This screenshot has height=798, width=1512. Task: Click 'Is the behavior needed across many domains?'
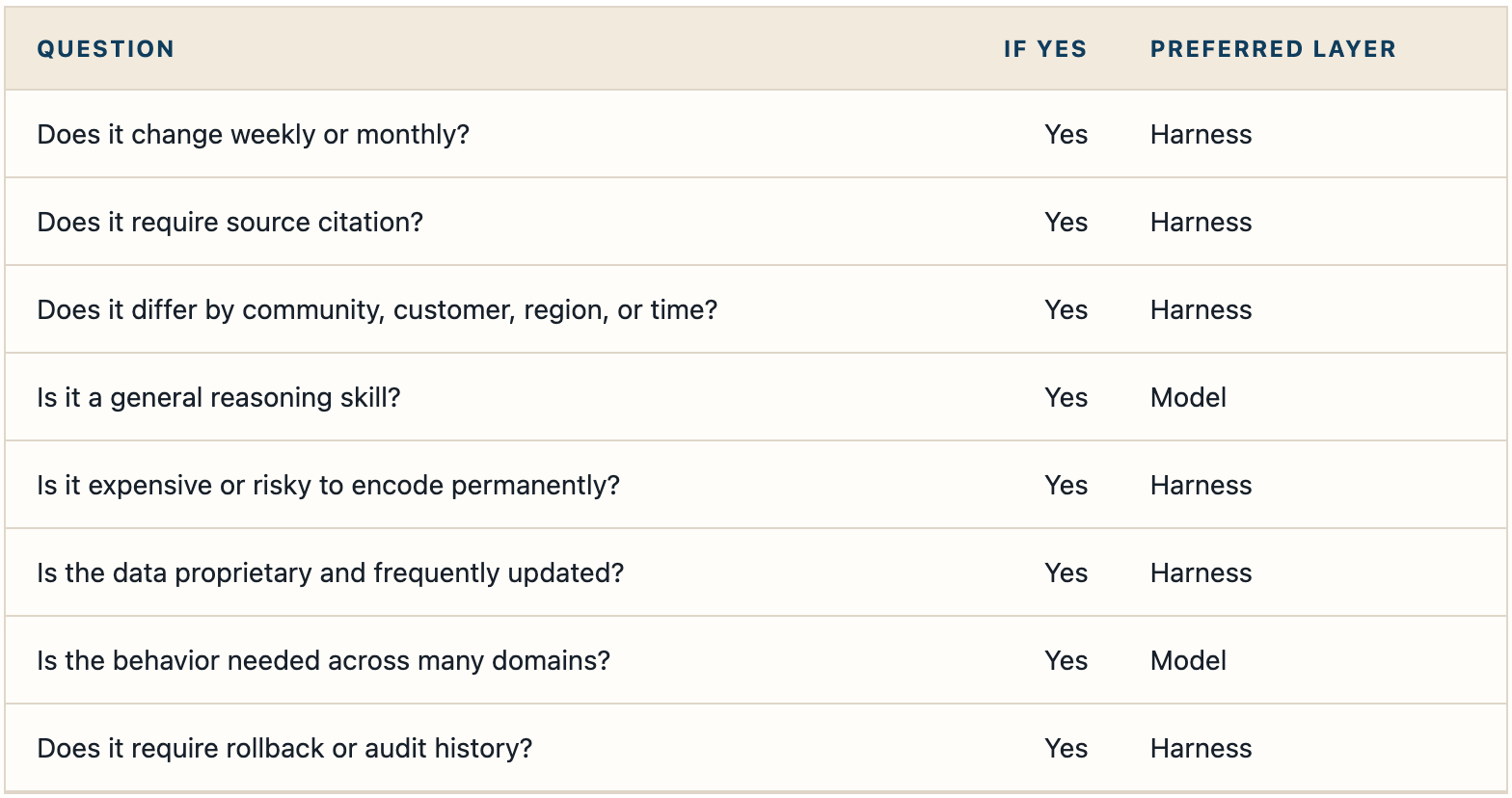[x=323, y=660]
